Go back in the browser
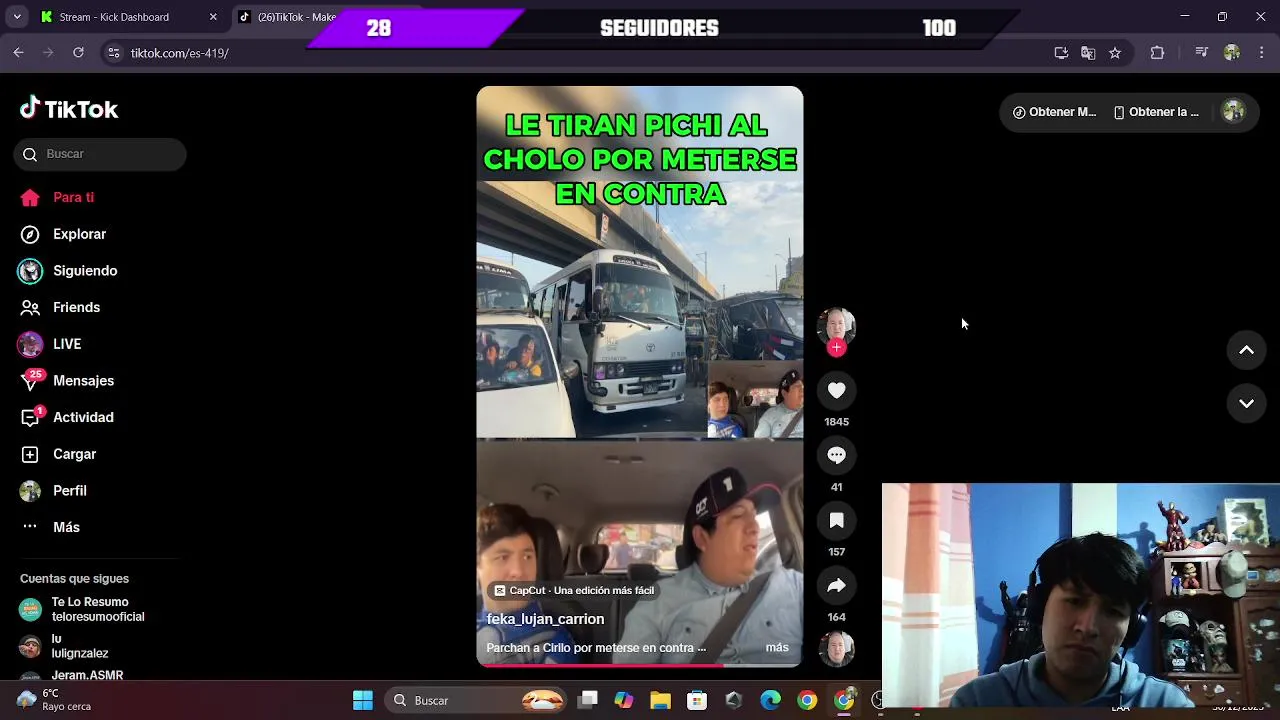Viewport: 1280px width, 720px height. (19, 53)
